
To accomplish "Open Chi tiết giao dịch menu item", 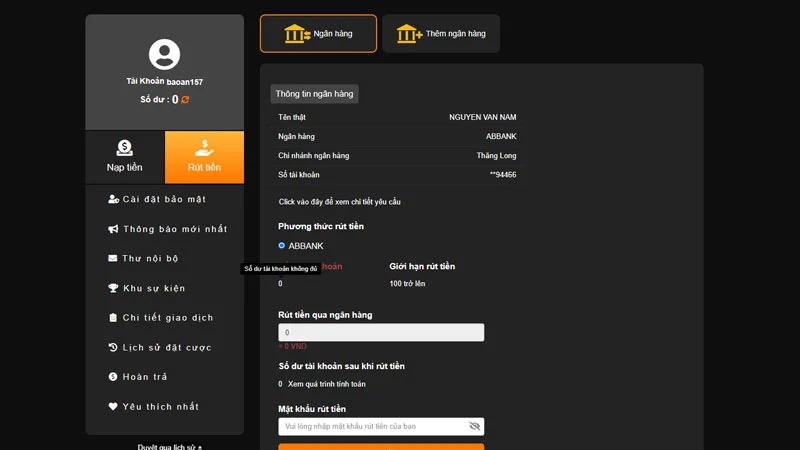I will [x=167, y=318].
